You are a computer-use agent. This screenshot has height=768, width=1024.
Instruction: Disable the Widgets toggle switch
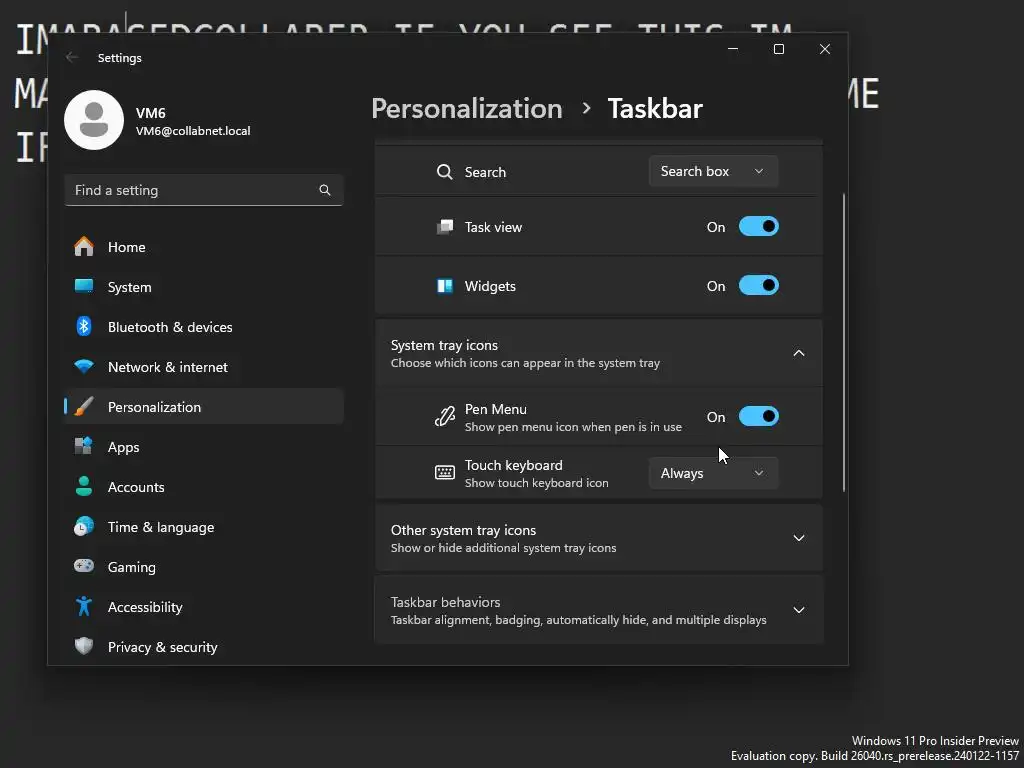758,286
